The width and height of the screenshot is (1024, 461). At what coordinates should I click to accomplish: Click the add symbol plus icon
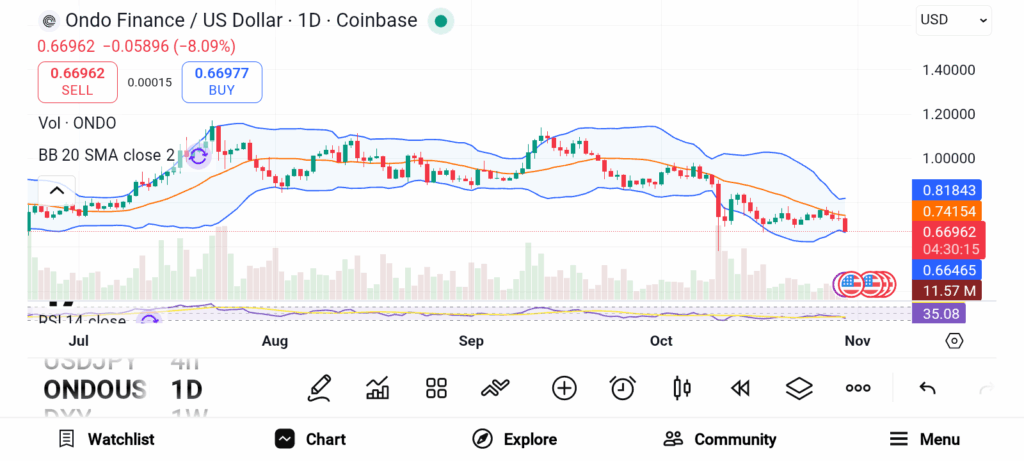564,388
